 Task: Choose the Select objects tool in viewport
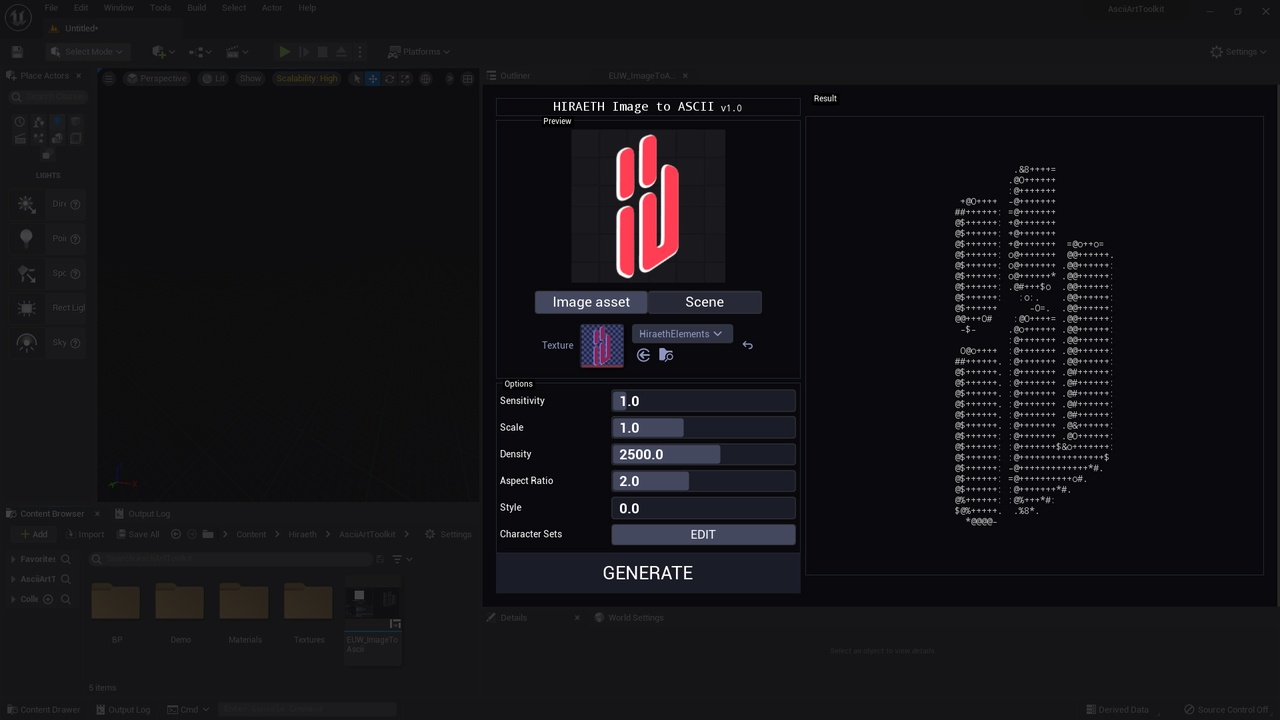pyautogui.click(x=355, y=79)
